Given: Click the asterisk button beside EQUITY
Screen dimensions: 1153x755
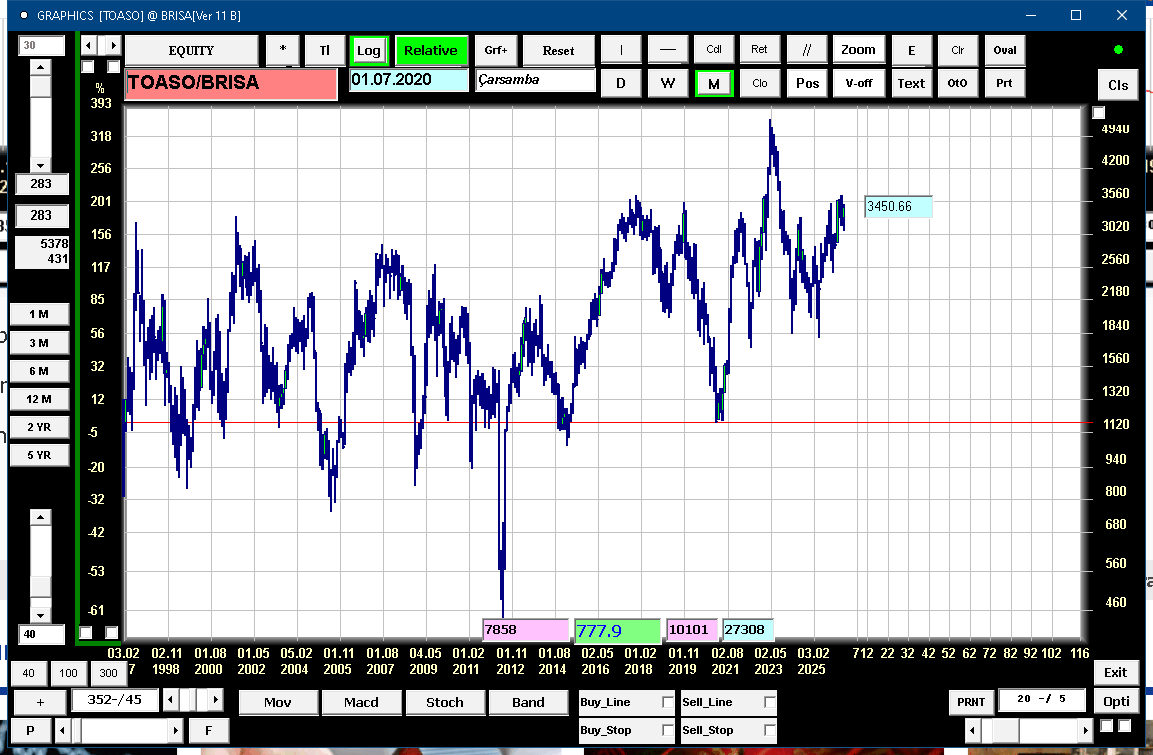Looking at the screenshot, I should 283,51.
